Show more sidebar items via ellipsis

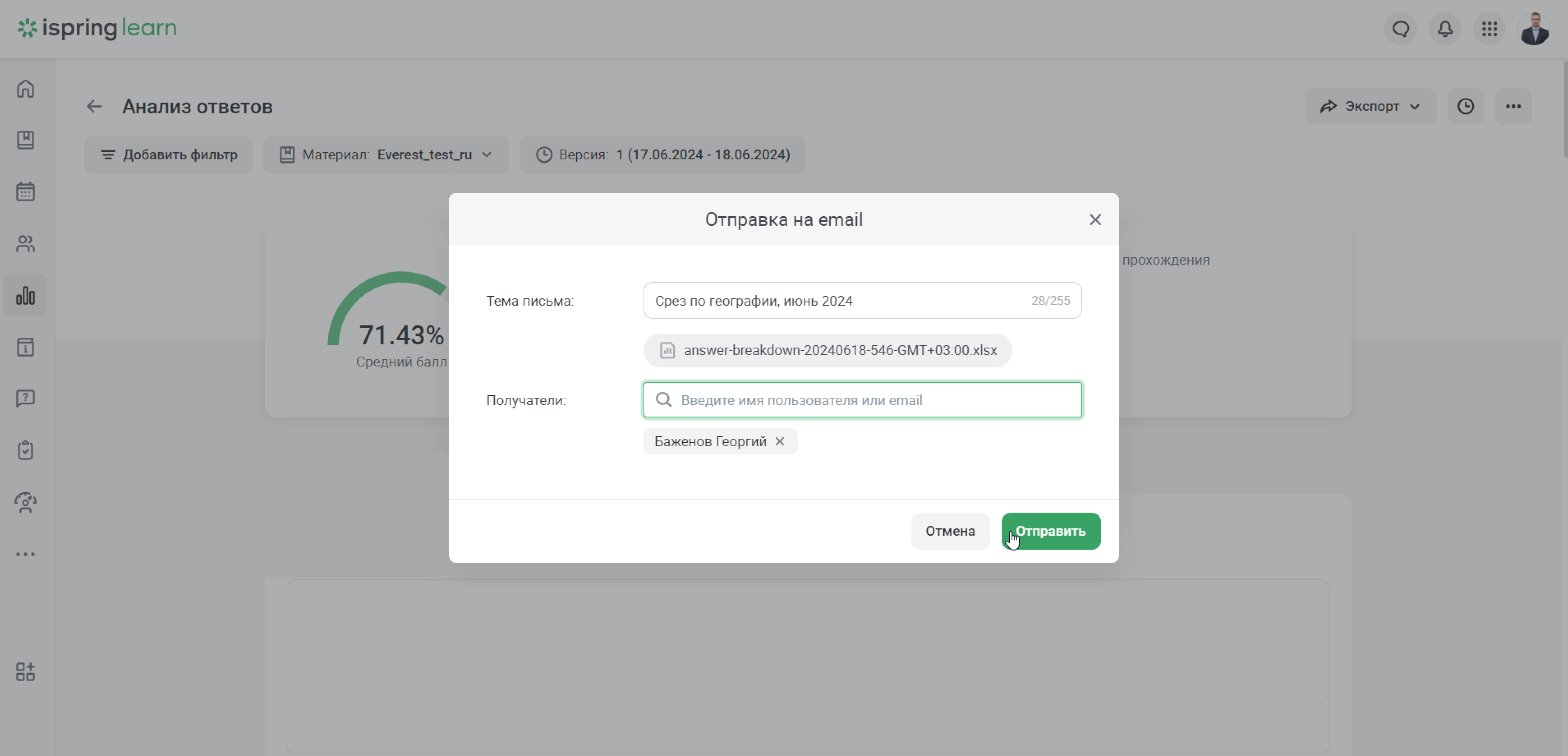coord(26,554)
